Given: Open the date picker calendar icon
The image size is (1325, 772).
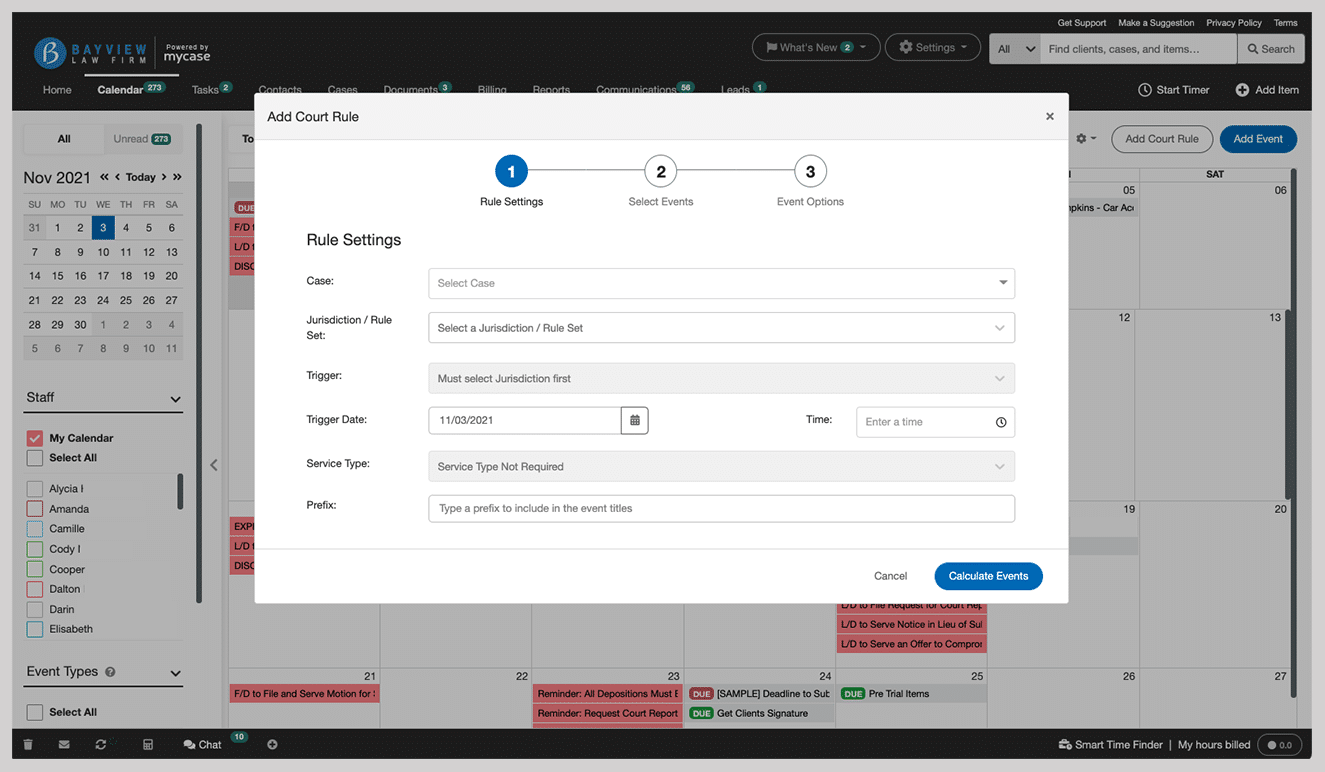Looking at the screenshot, I should (x=634, y=420).
